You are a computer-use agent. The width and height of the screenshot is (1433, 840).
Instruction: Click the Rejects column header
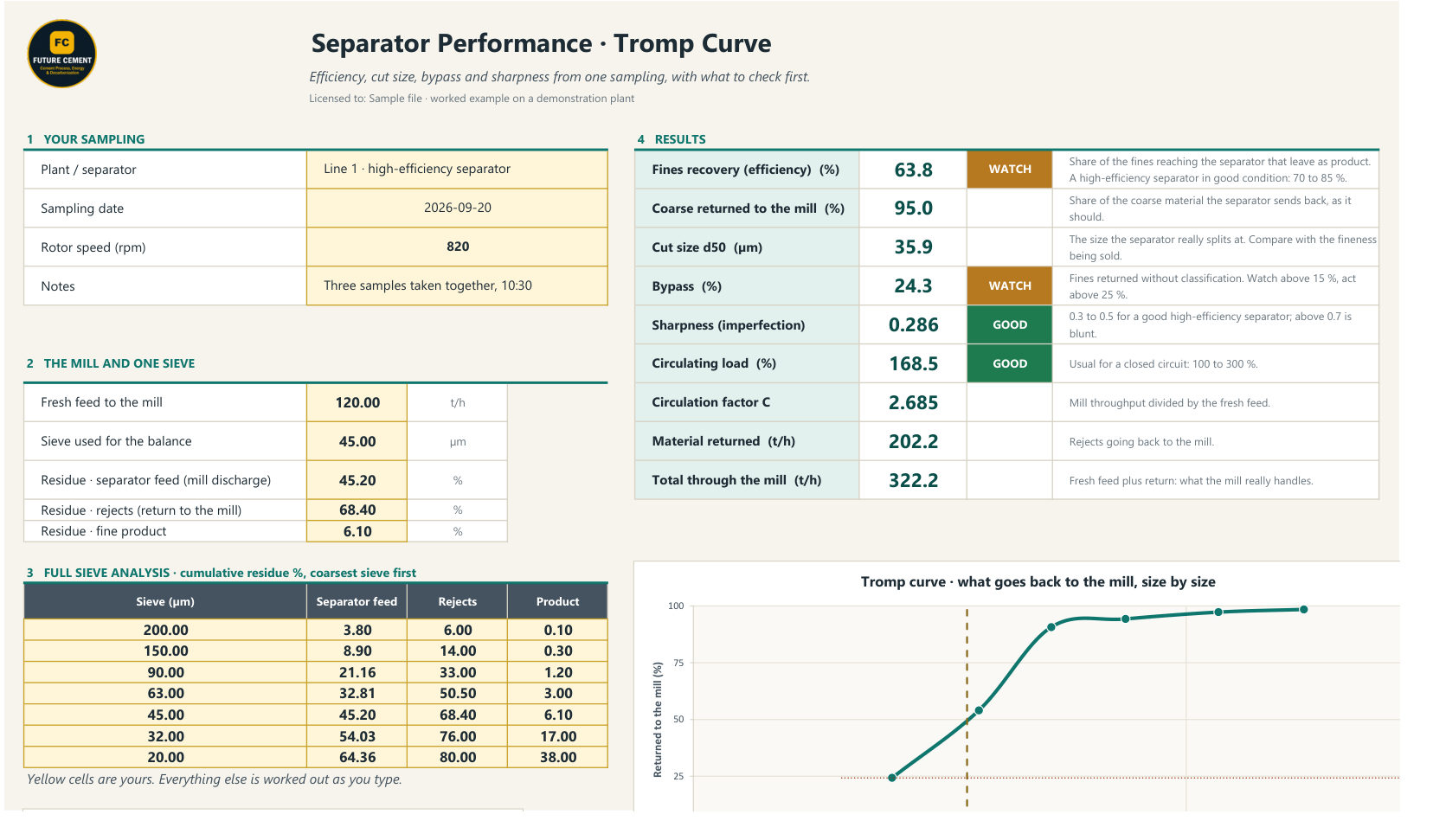coord(457,601)
